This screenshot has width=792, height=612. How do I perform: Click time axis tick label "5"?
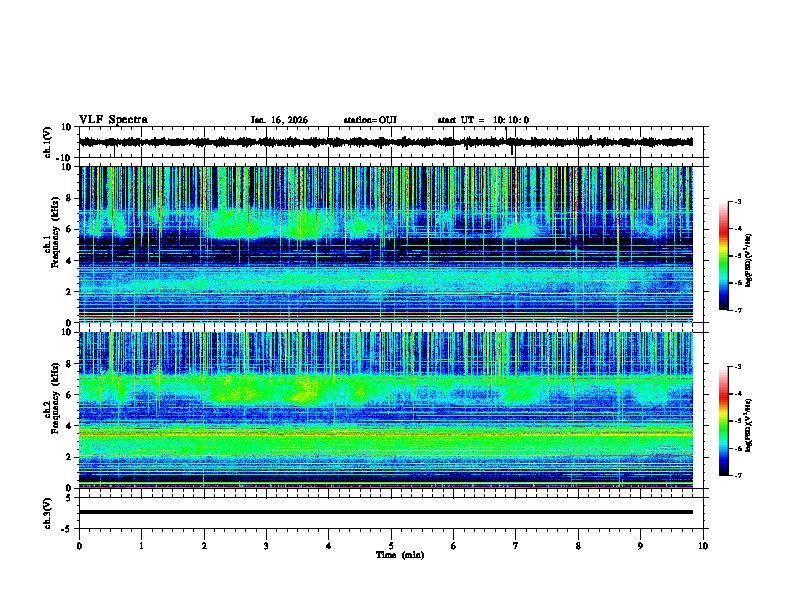tap(391, 546)
